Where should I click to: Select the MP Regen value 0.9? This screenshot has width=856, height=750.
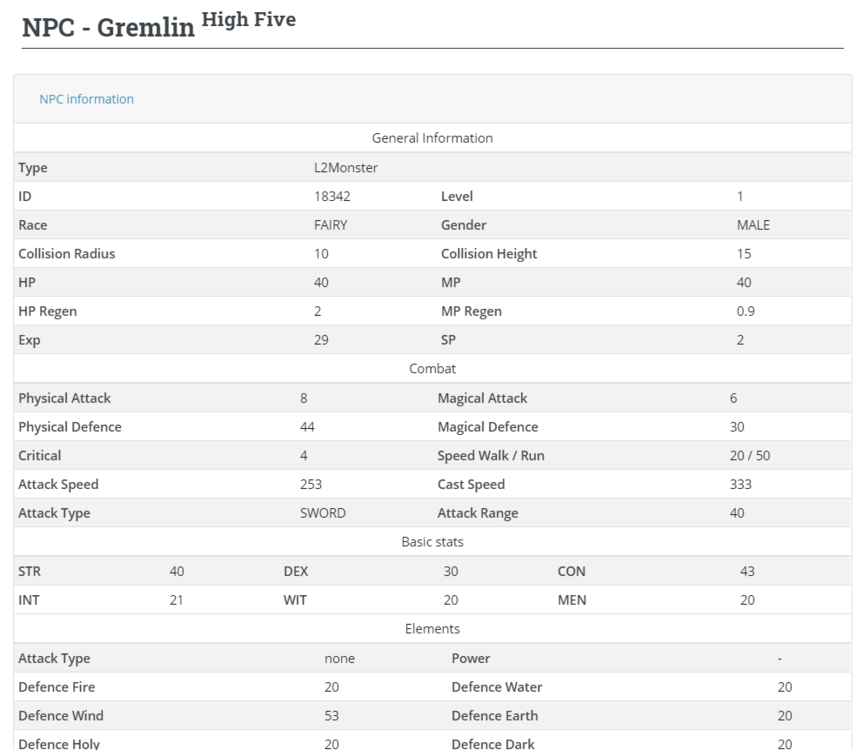[x=745, y=311]
